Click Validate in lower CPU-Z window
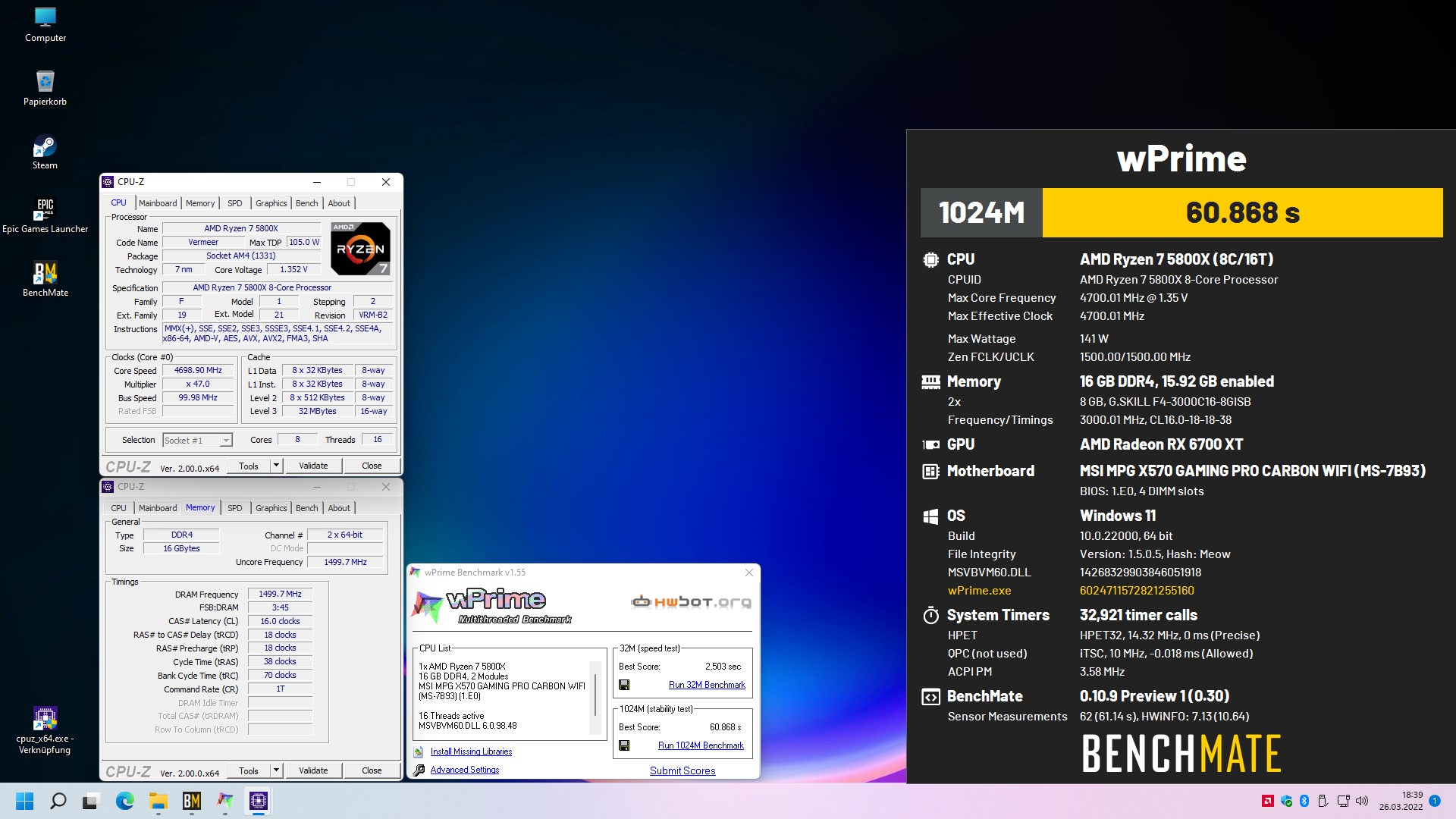Image resolution: width=1456 pixels, height=819 pixels. click(x=313, y=770)
